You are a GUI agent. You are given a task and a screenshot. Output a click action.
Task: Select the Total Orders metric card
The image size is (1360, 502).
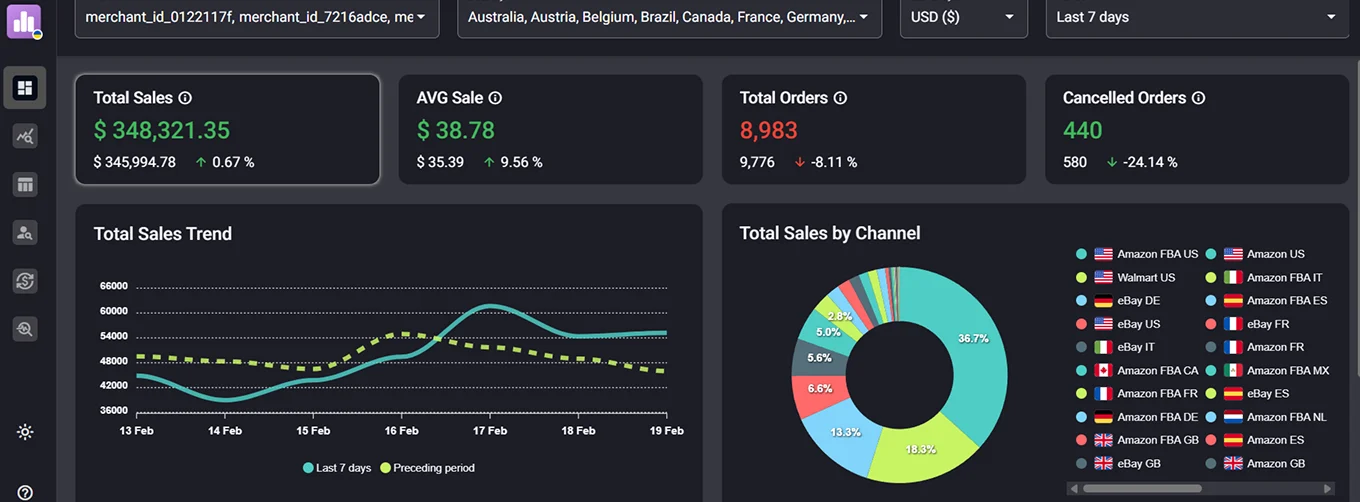tap(874, 129)
